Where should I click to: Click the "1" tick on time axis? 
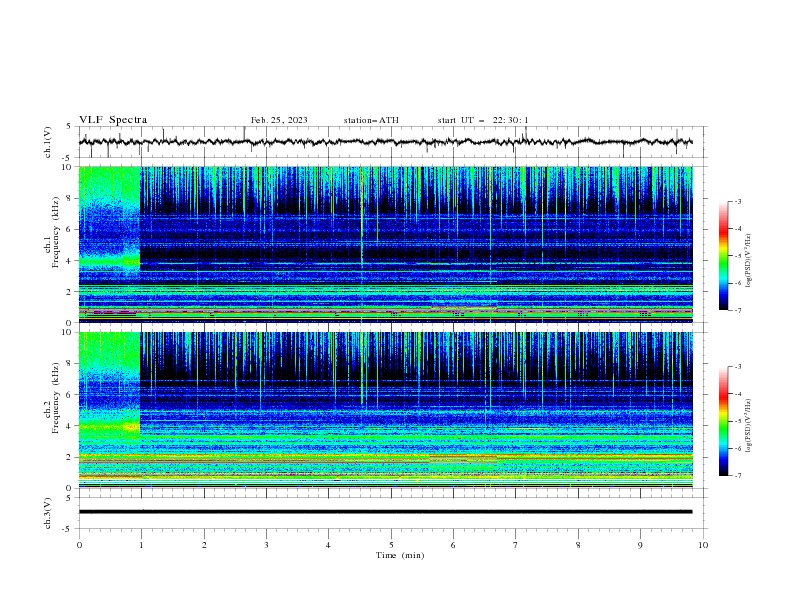[141, 545]
